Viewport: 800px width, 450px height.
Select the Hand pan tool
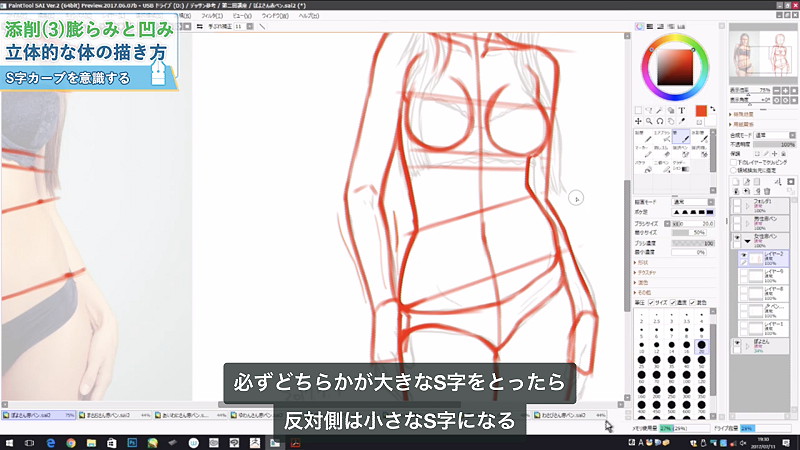tap(671, 121)
